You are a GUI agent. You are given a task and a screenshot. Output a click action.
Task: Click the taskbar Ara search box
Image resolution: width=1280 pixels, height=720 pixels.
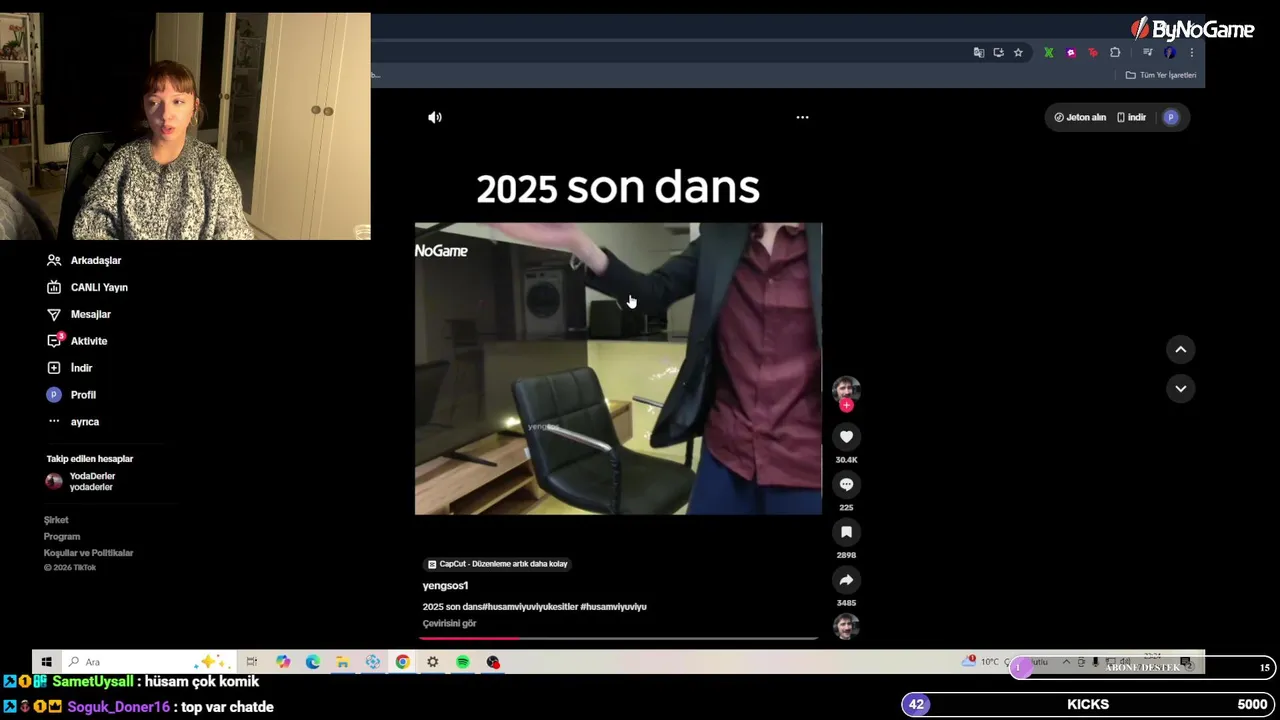(x=148, y=662)
